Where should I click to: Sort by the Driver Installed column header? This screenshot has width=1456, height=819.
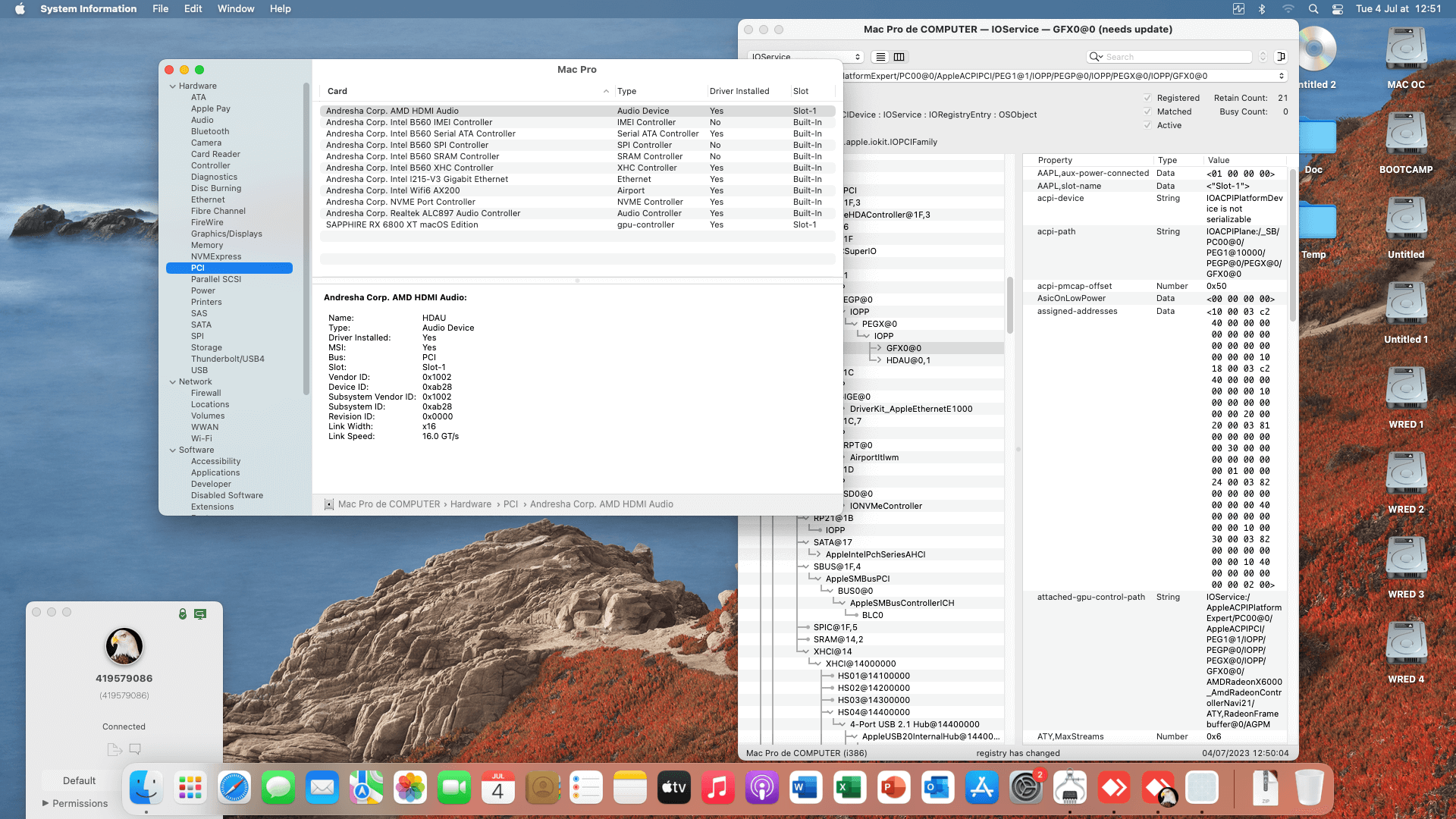[747, 91]
